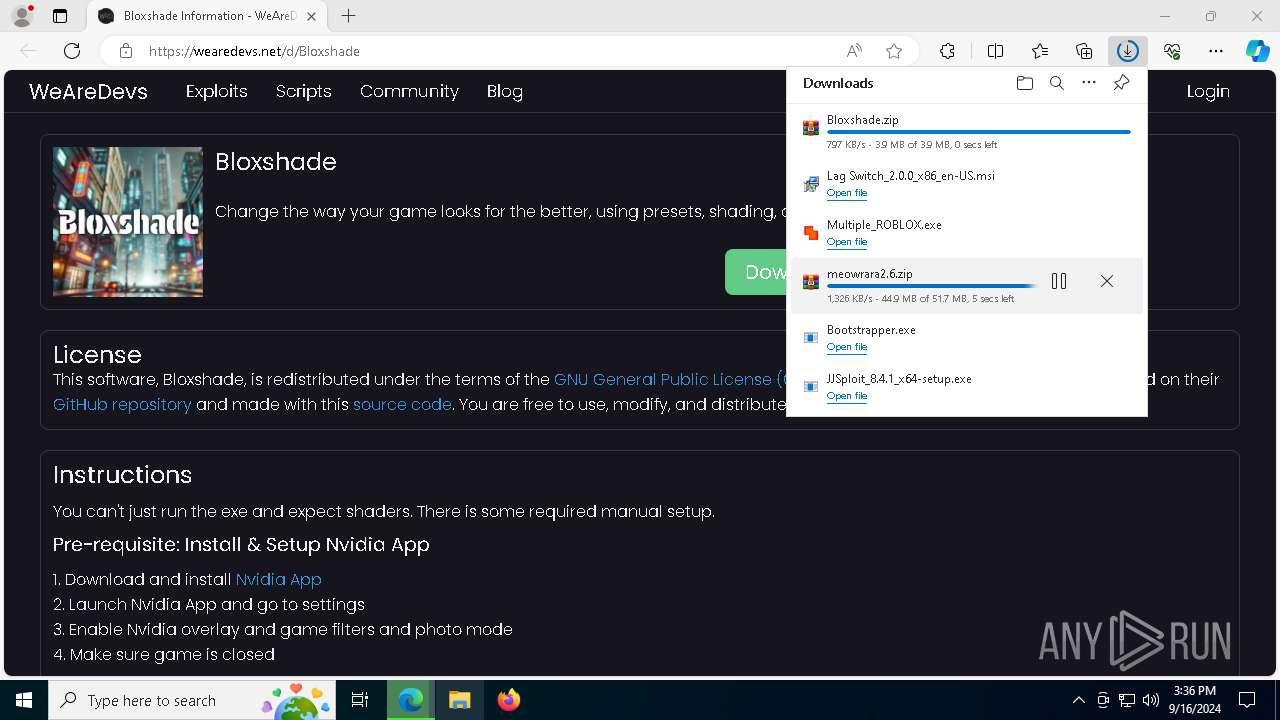Open file for Multiple_ROBLOX.exe
The image size is (1280, 720).
(x=847, y=242)
